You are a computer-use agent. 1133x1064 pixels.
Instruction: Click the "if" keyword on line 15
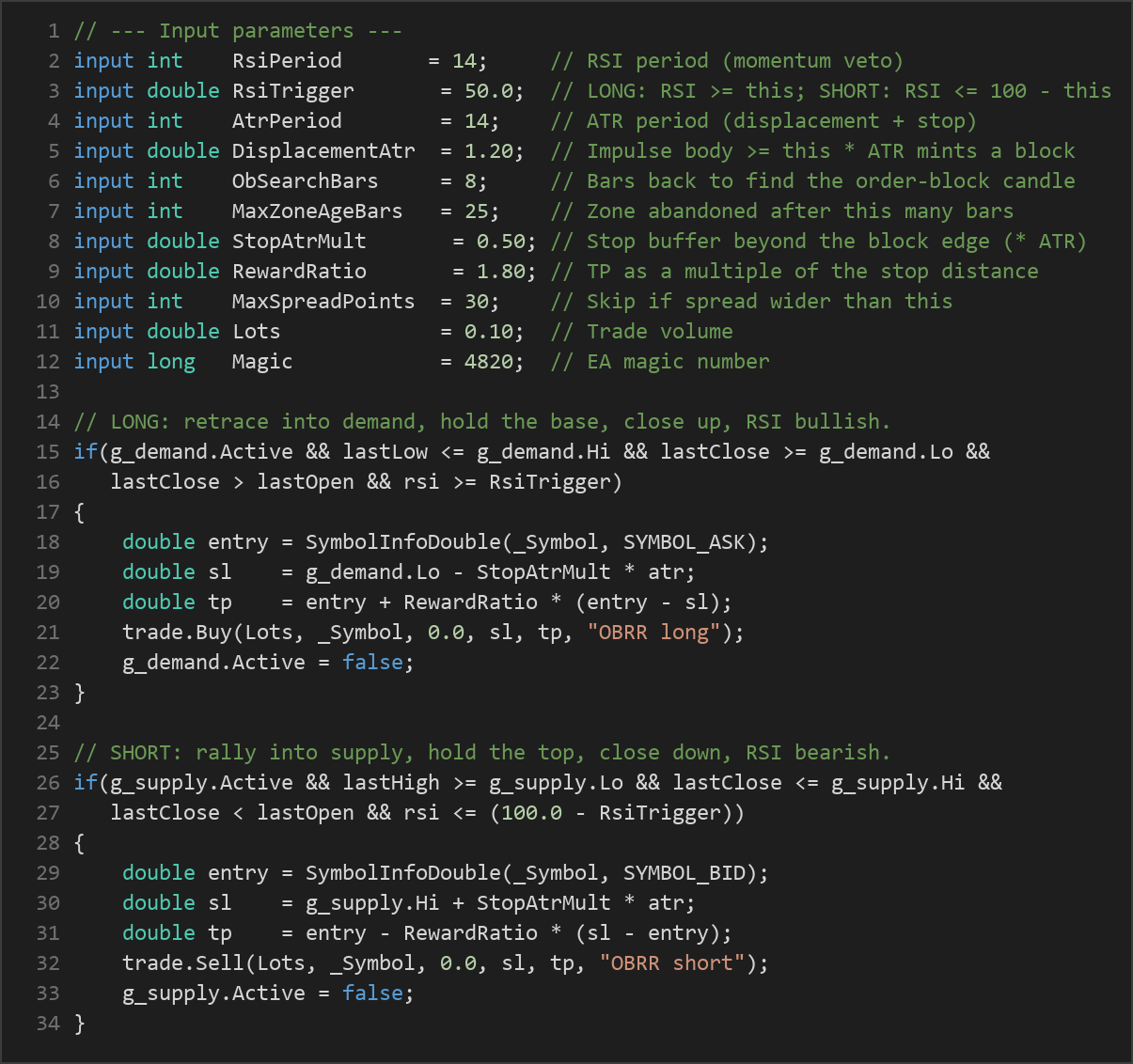point(86,452)
